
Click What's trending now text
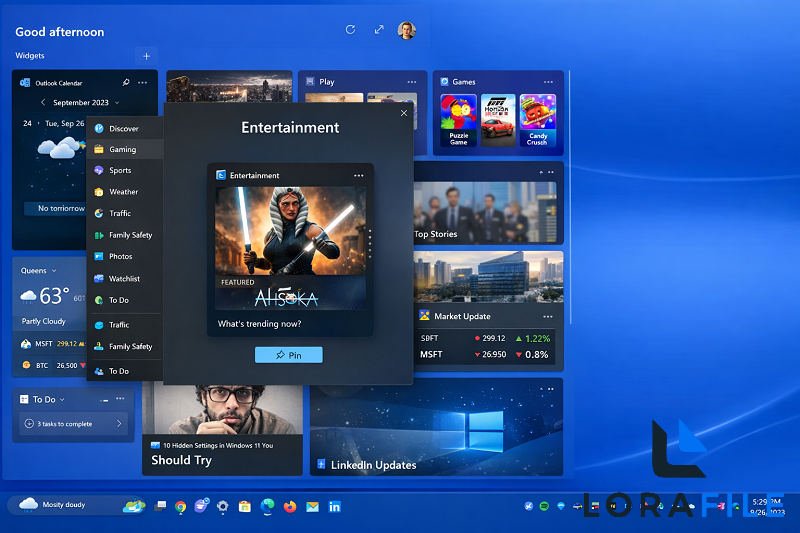pyautogui.click(x=259, y=324)
